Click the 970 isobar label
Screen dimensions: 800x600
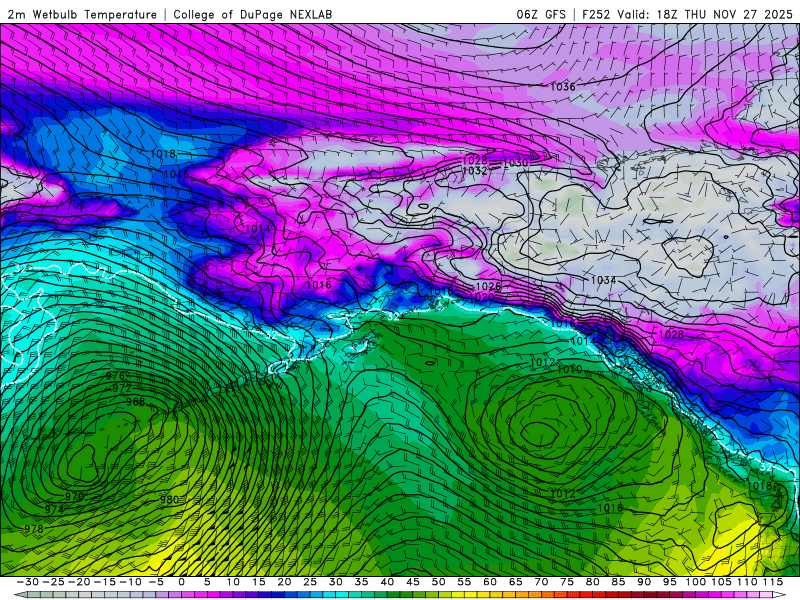pyautogui.click(x=74, y=496)
